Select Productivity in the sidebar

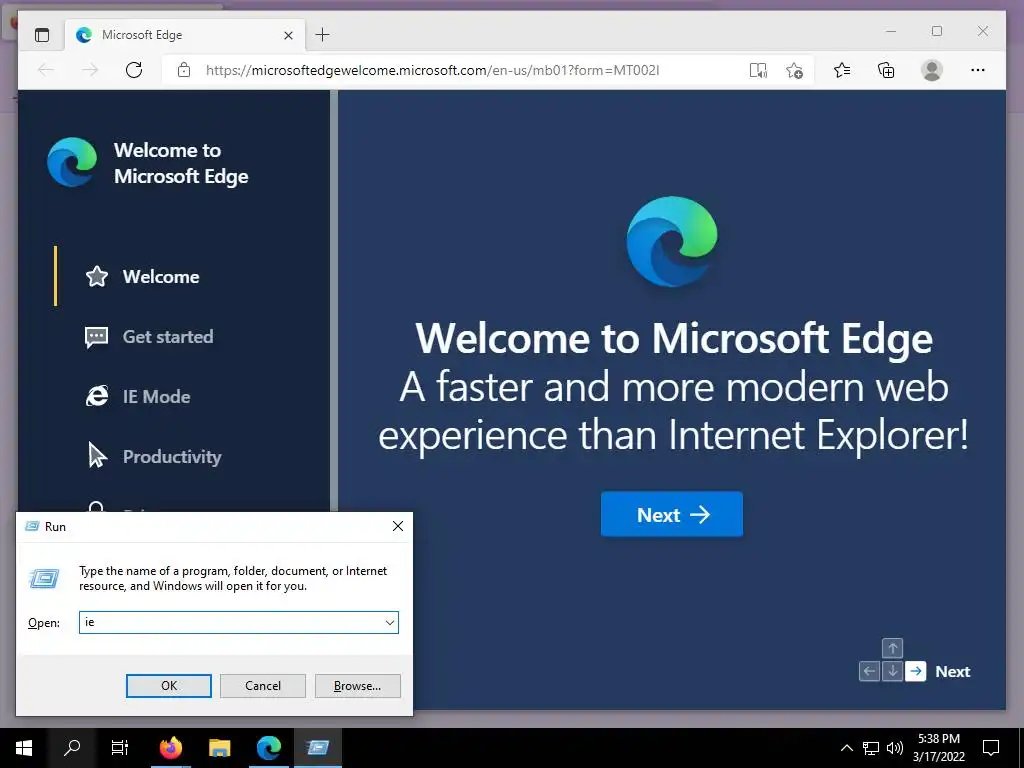point(172,456)
